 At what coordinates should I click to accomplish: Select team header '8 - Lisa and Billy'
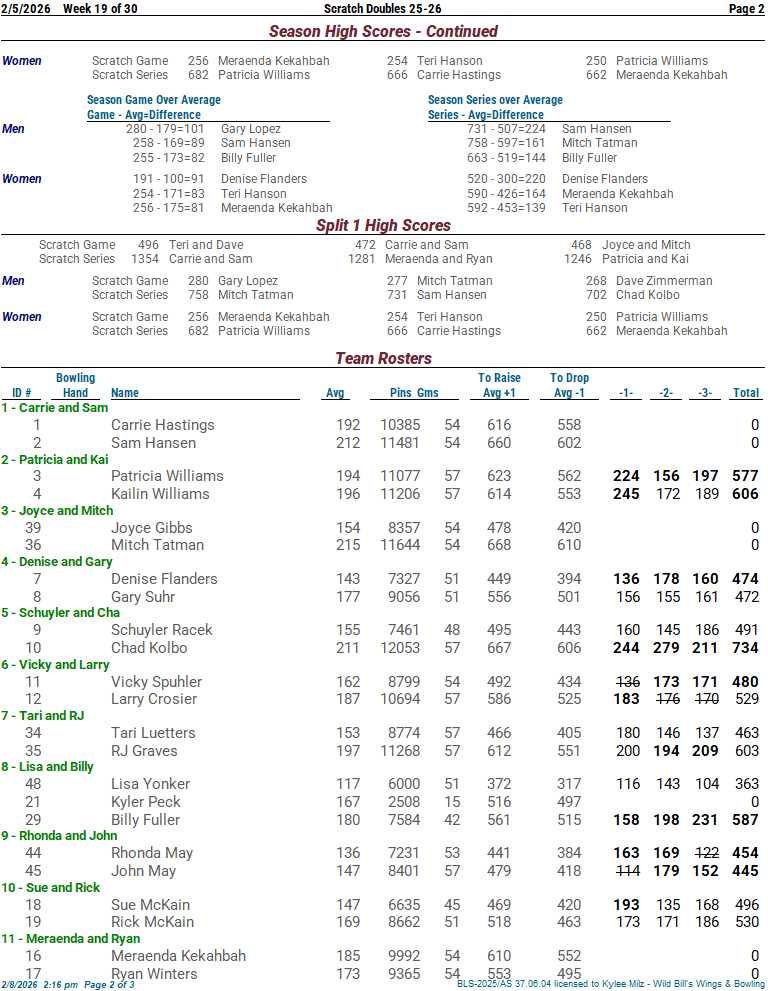coord(47,767)
